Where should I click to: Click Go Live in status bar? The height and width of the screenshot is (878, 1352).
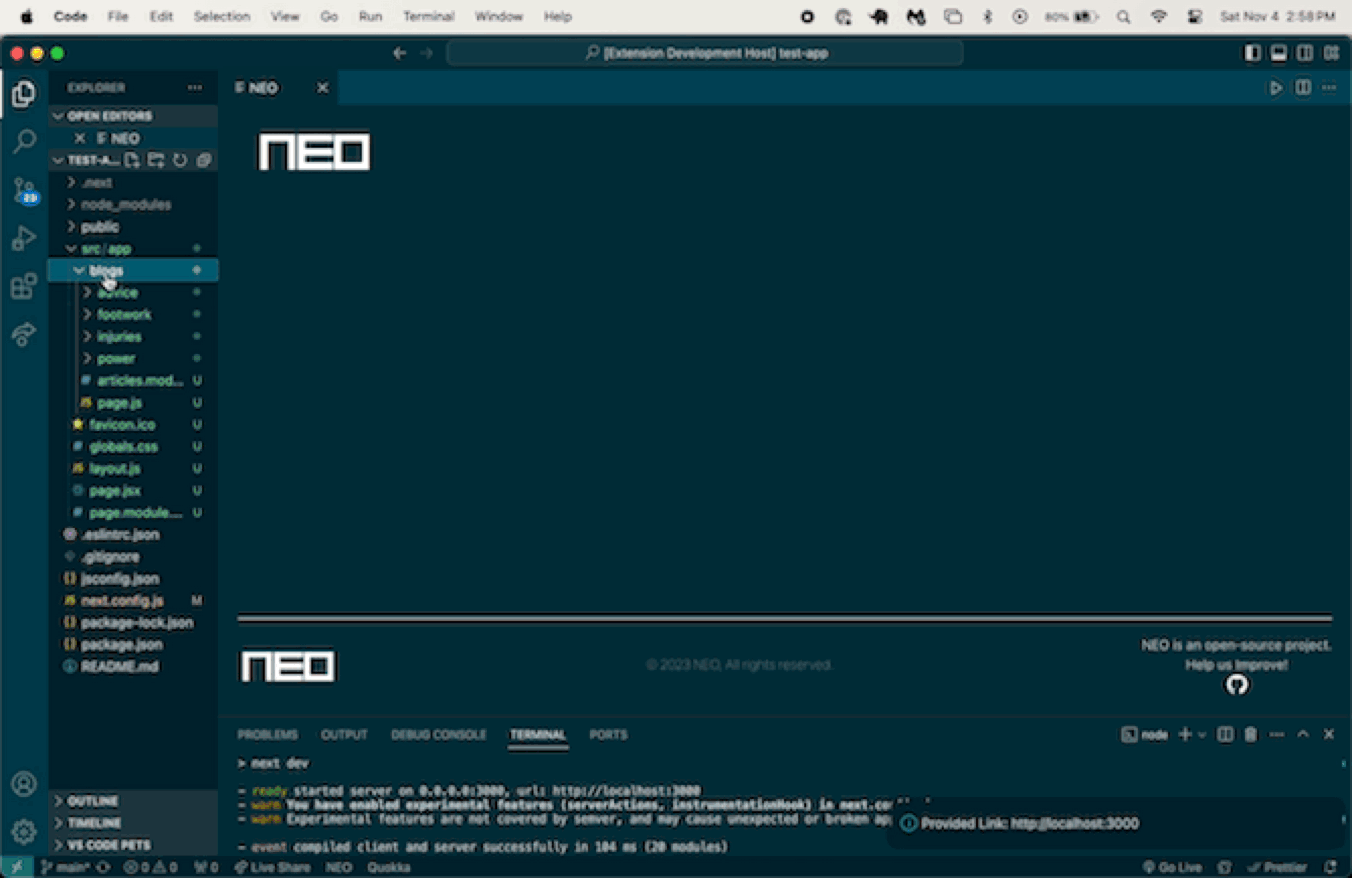tap(1172, 867)
